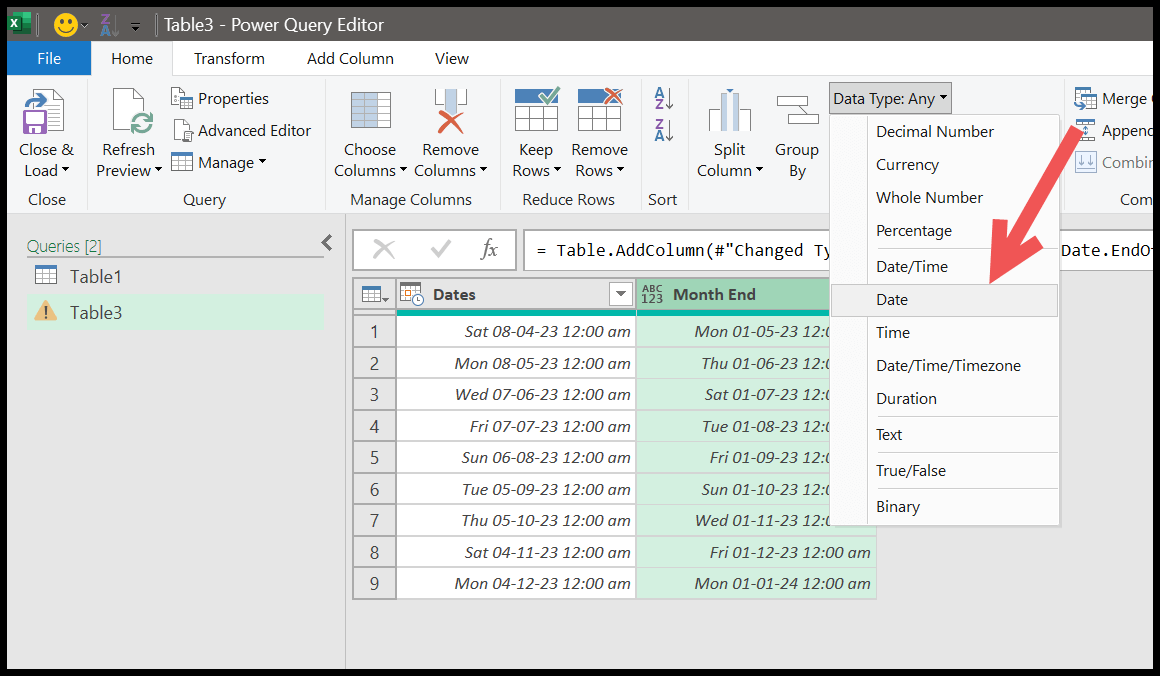Click the Close & Load icon
Screen dimensions: 1160x676
pos(44,112)
